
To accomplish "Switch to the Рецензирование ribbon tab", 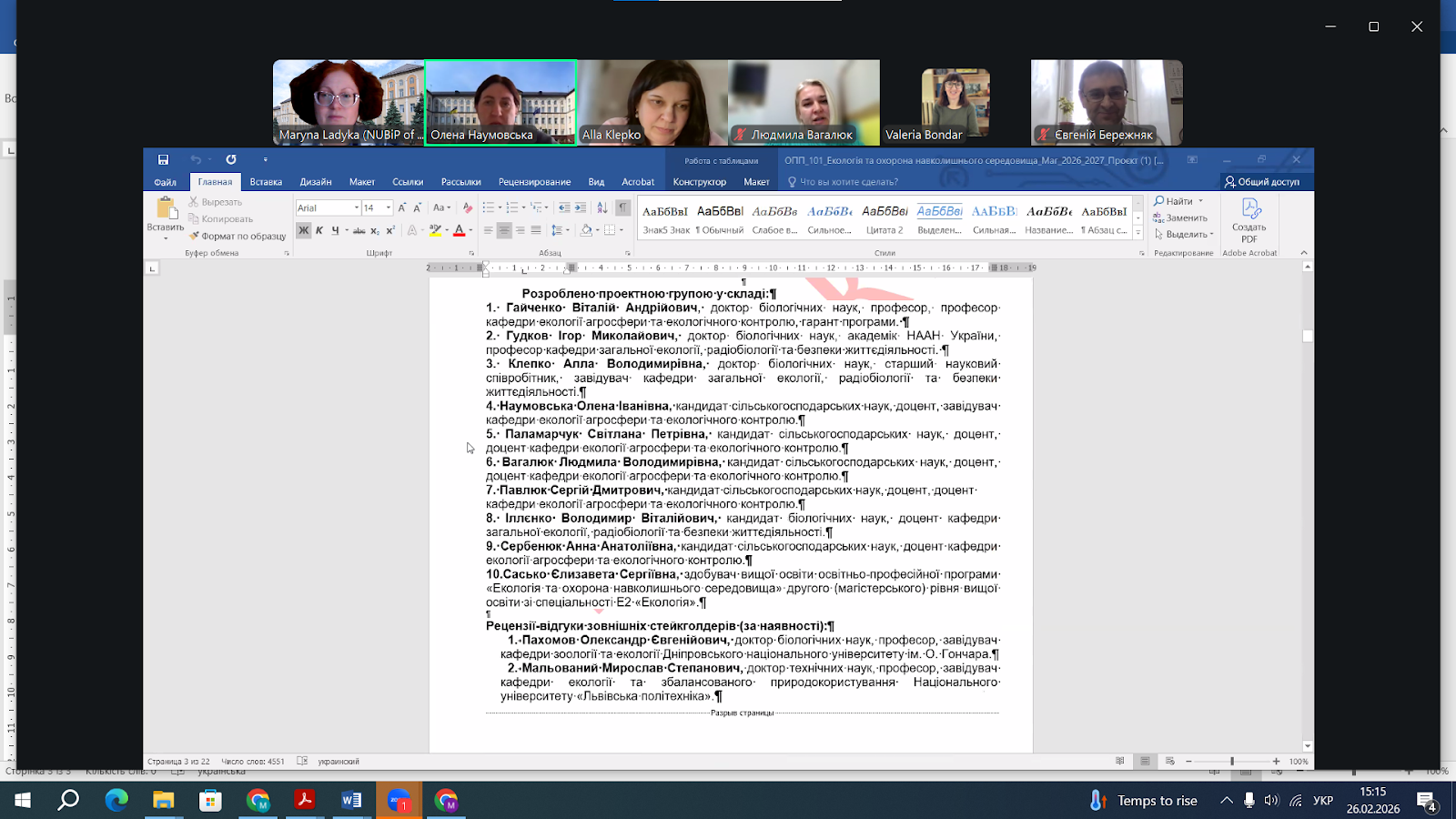I will pyautogui.click(x=534, y=182).
